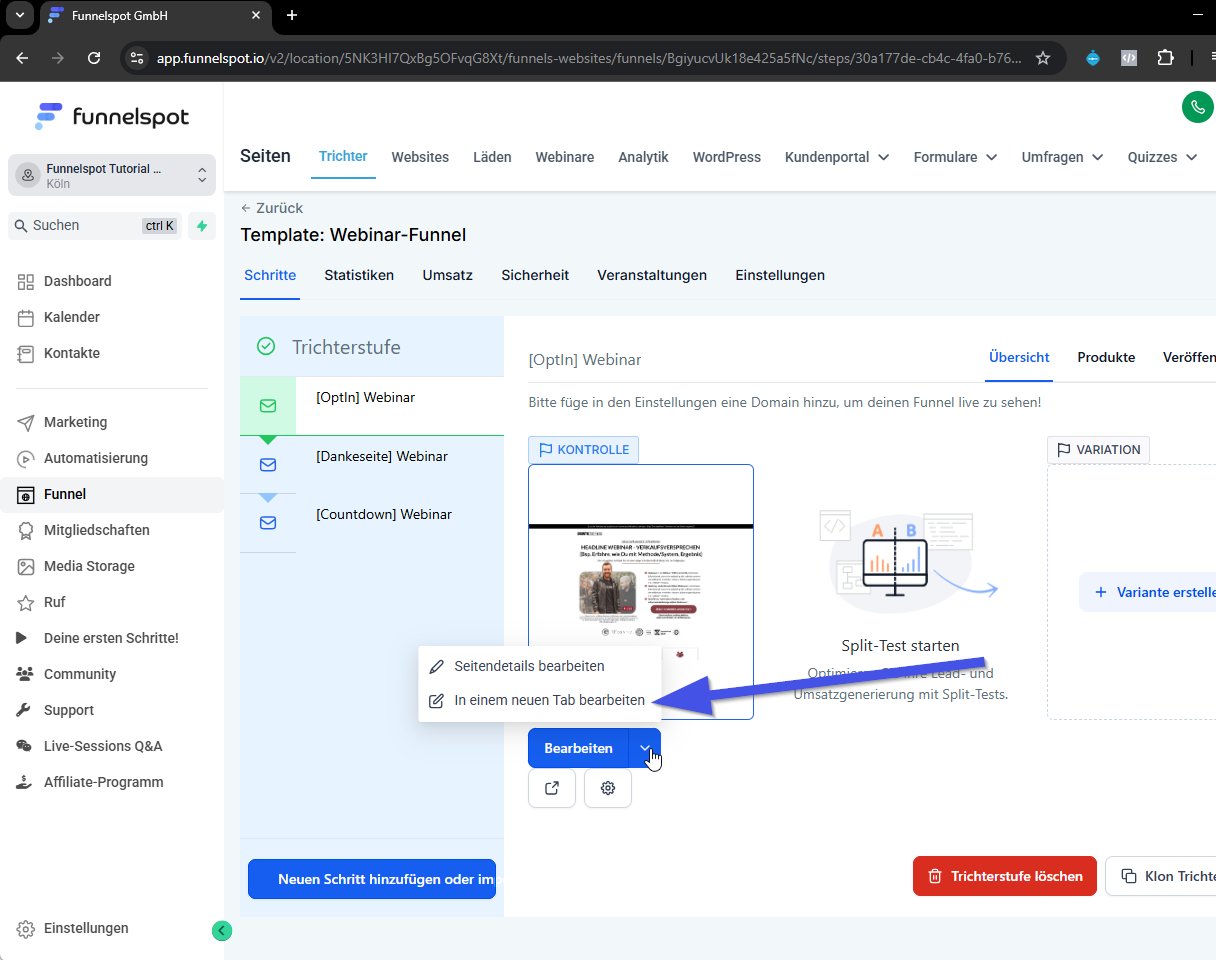The height and width of the screenshot is (960, 1216).
Task: Open the Webinare tab
Action: pos(565,157)
